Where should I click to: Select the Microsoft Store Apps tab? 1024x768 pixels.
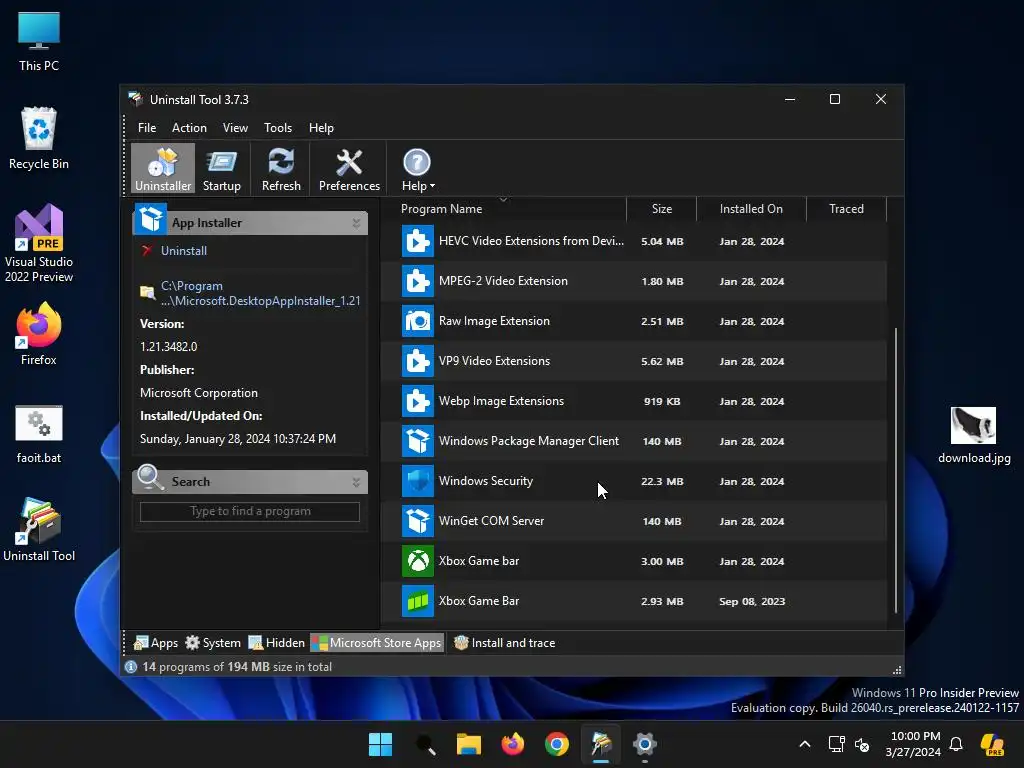[x=377, y=643]
